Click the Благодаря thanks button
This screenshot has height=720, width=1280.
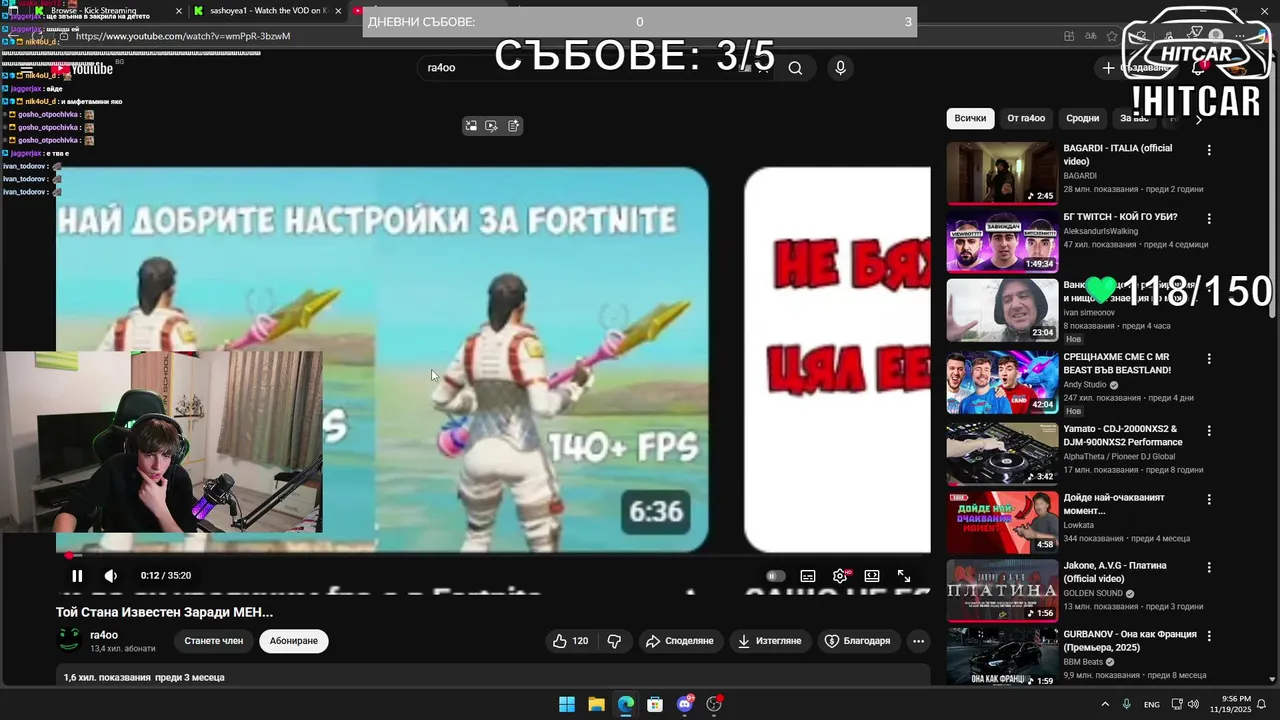coord(857,641)
